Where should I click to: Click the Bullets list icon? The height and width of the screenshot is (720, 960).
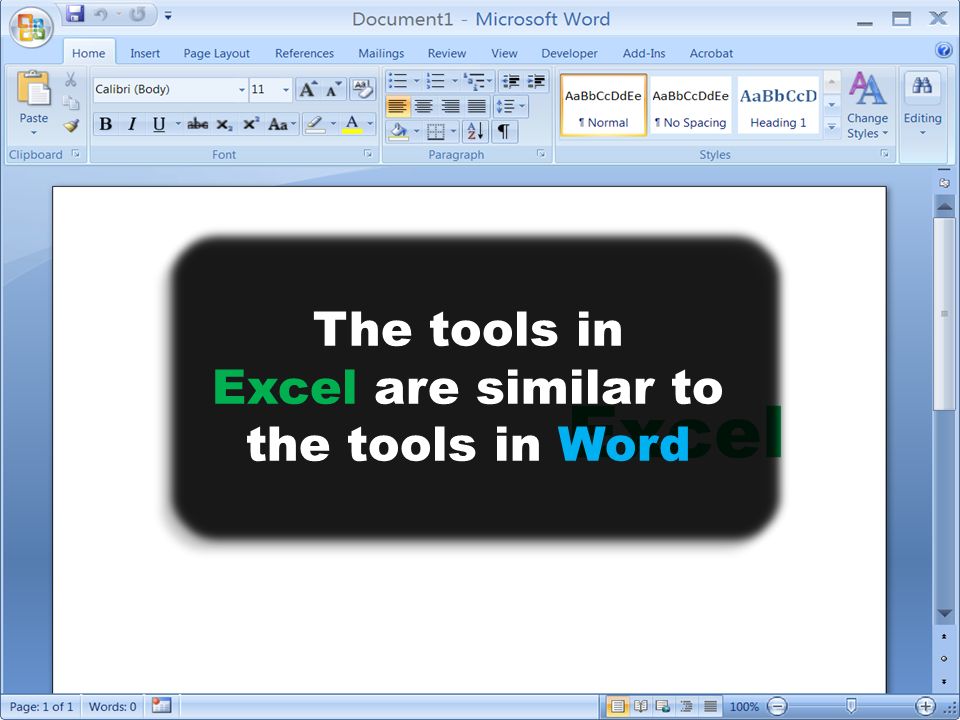tap(398, 81)
